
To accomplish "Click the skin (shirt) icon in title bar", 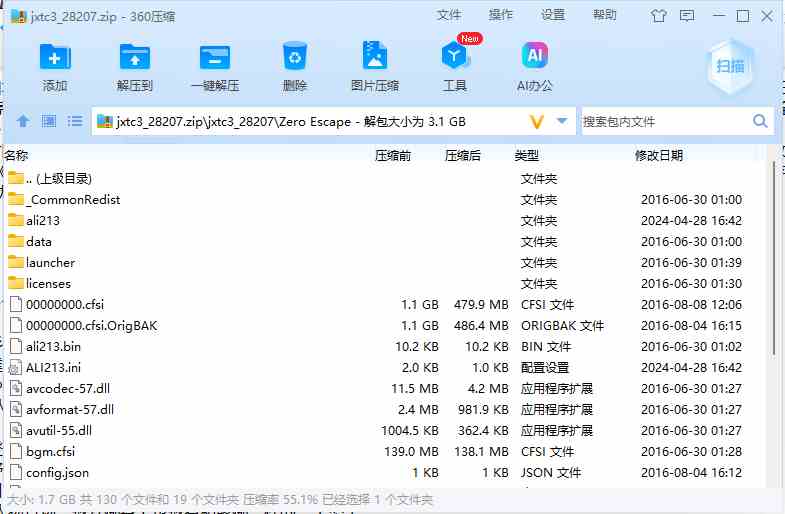I will (x=658, y=16).
